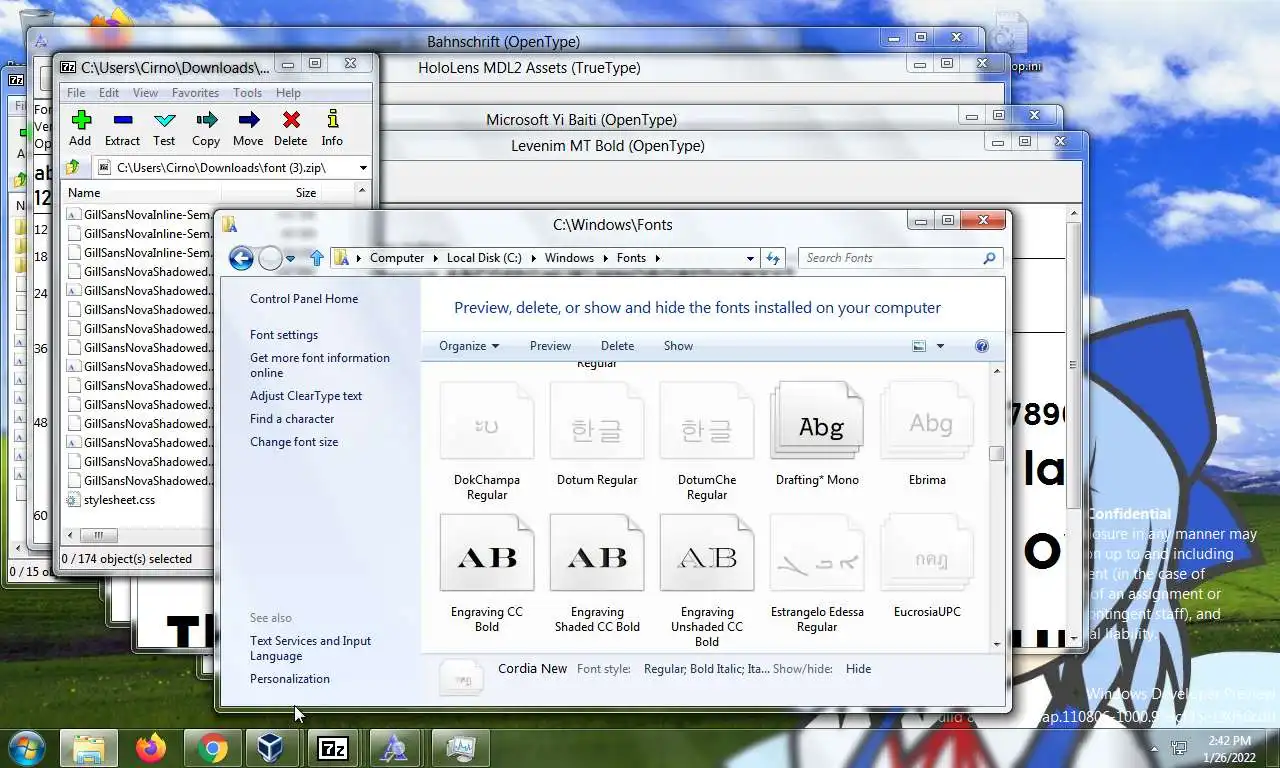Image resolution: width=1280 pixels, height=768 pixels.
Task: Open the recent pages dropdown arrow
Action: (x=290, y=258)
